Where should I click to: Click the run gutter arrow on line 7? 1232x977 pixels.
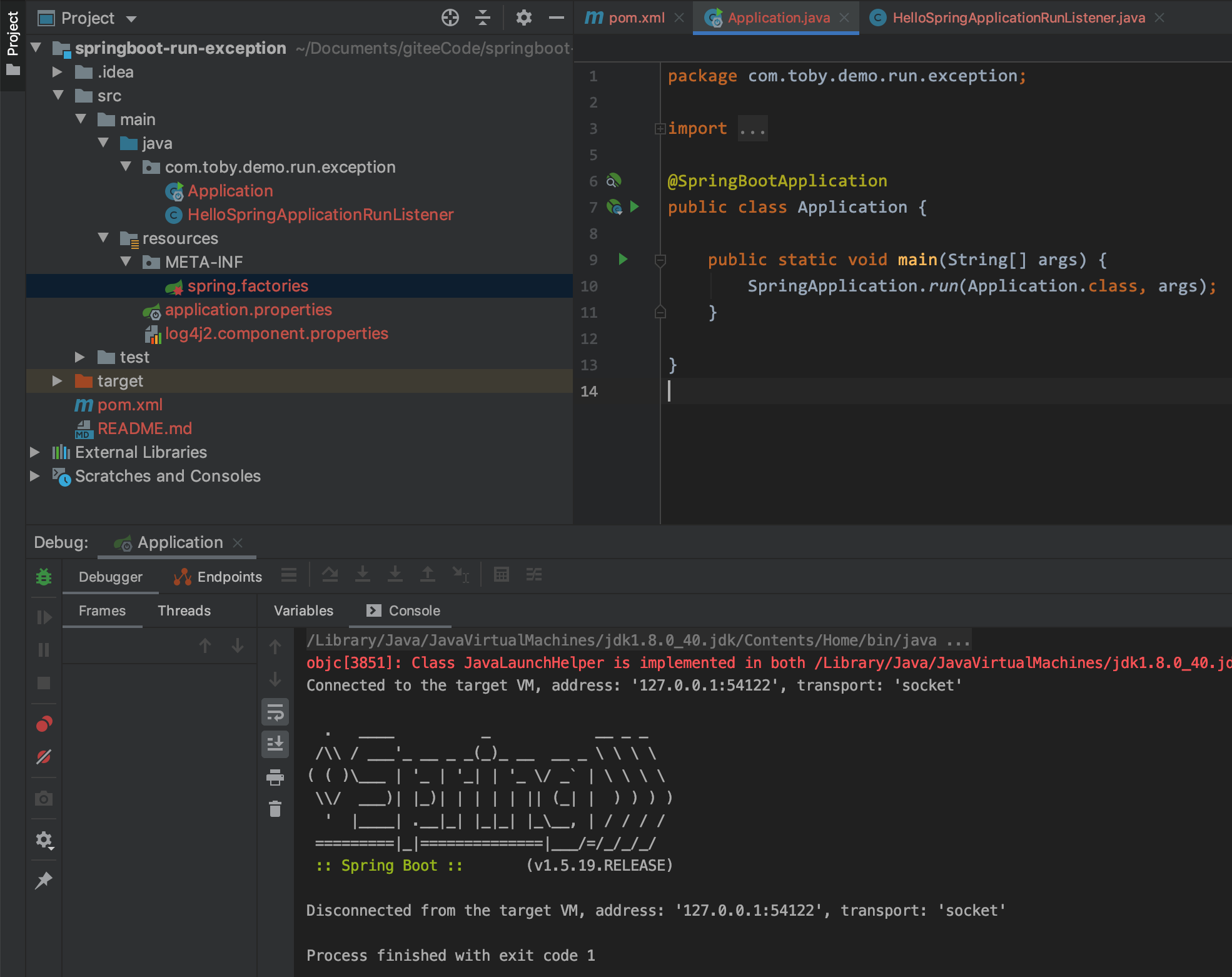(x=634, y=206)
